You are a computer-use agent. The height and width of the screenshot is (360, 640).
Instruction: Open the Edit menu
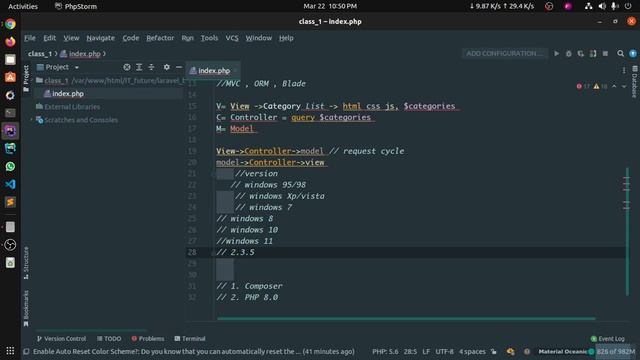coord(49,38)
